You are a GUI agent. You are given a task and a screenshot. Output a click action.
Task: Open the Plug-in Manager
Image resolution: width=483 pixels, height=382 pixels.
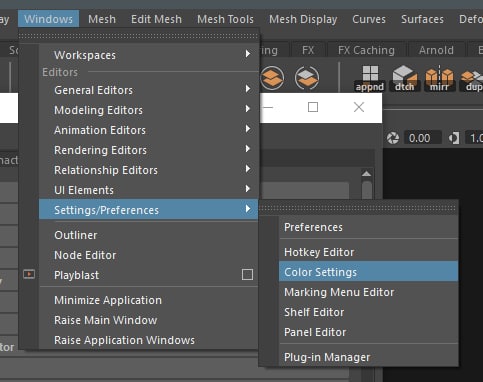click(x=369, y=357)
